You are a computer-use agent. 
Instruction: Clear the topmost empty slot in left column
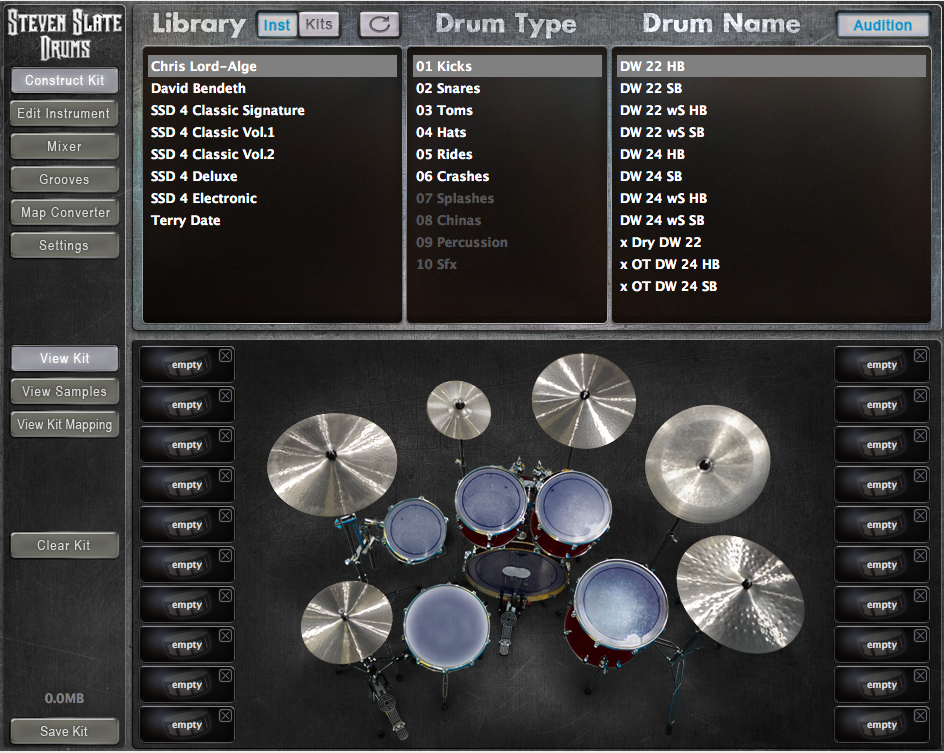tap(225, 356)
